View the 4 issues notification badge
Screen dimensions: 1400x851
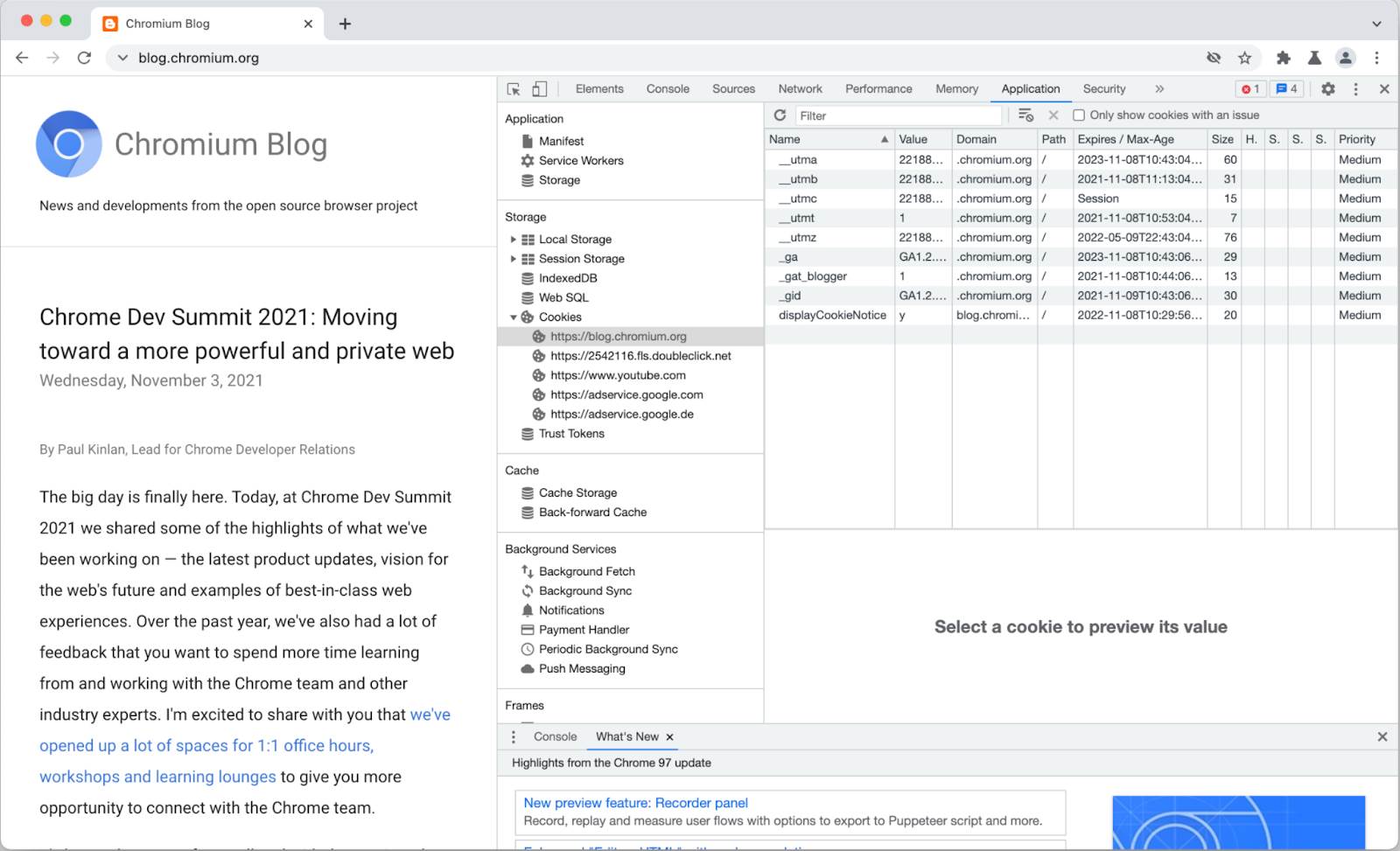point(1284,88)
